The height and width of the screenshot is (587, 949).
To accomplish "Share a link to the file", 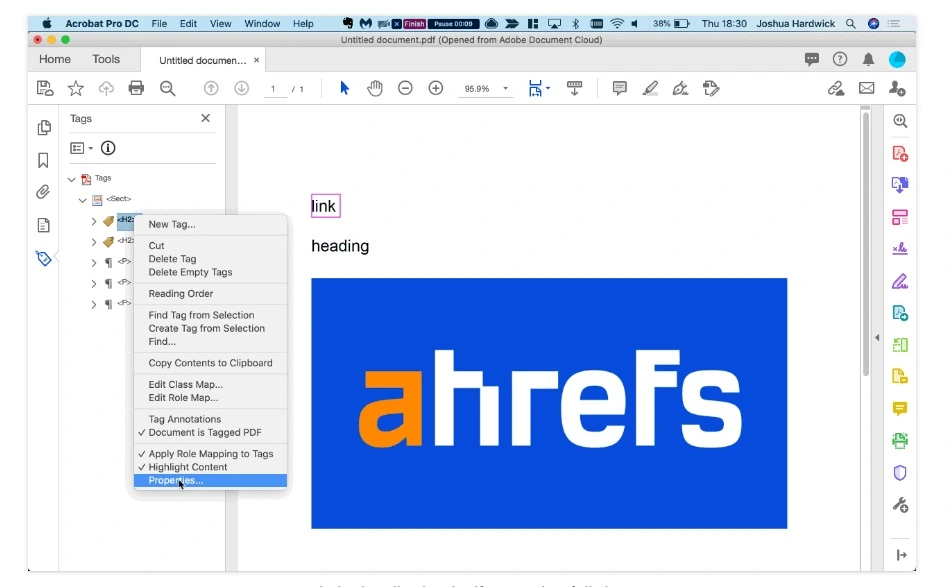I will 836,88.
